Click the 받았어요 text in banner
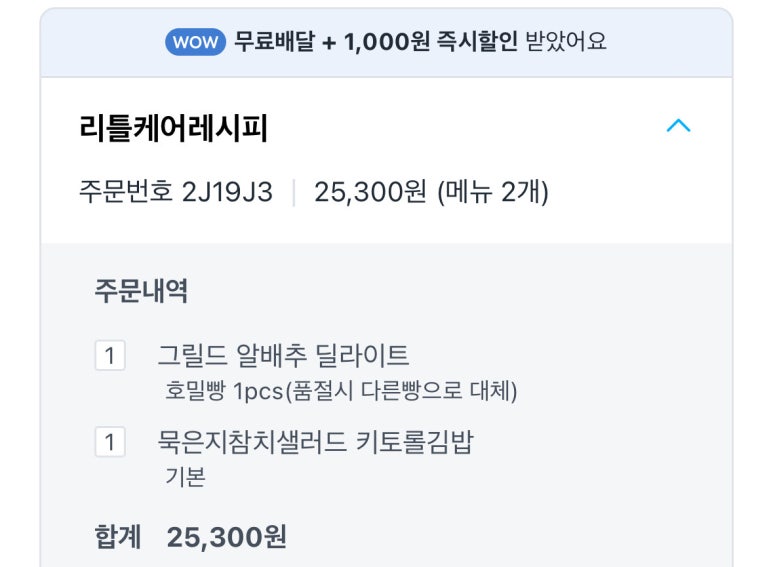This screenshot has width=773, height=567. (565, 42)
